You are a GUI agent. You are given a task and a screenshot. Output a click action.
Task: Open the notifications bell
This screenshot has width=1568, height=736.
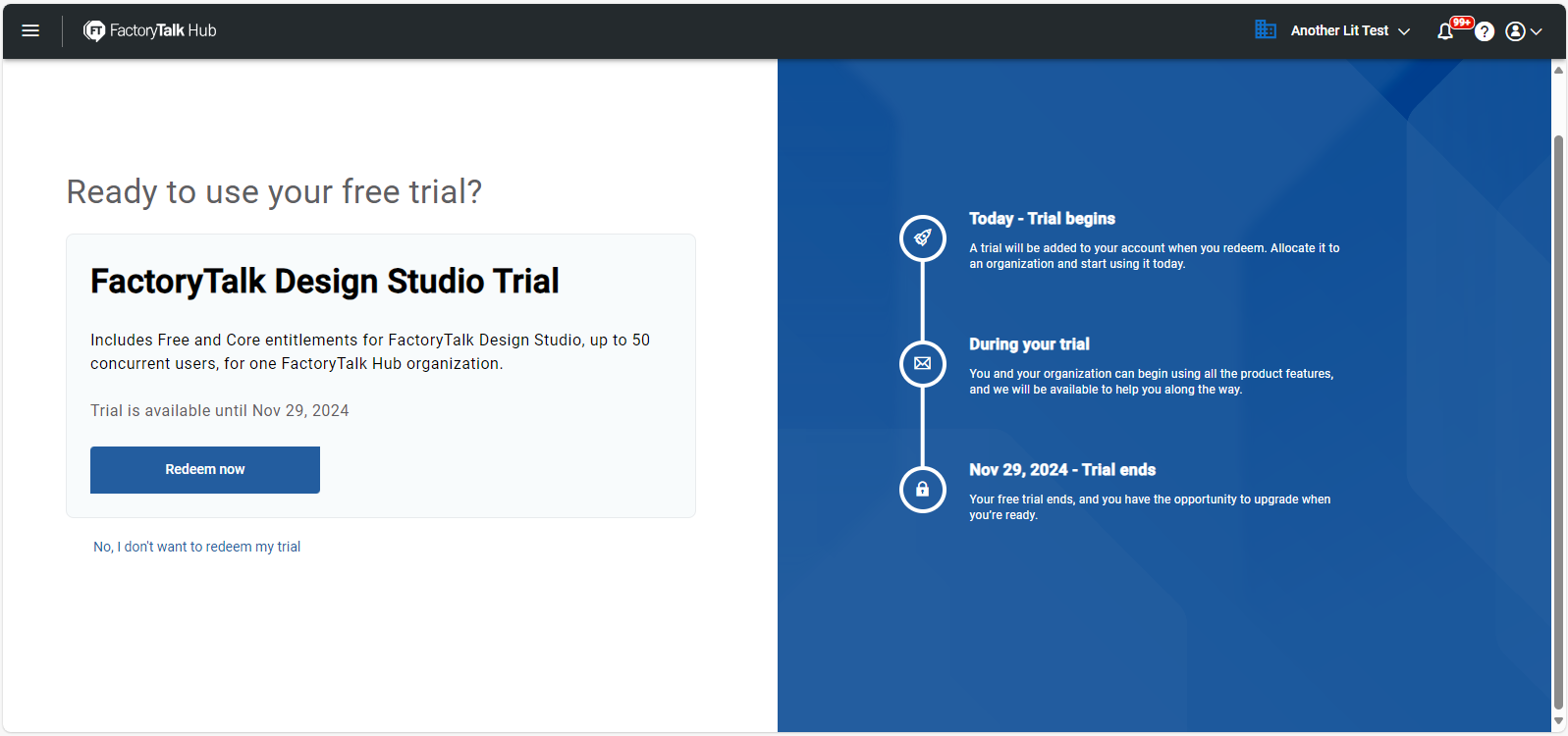tap(1445, 31)
